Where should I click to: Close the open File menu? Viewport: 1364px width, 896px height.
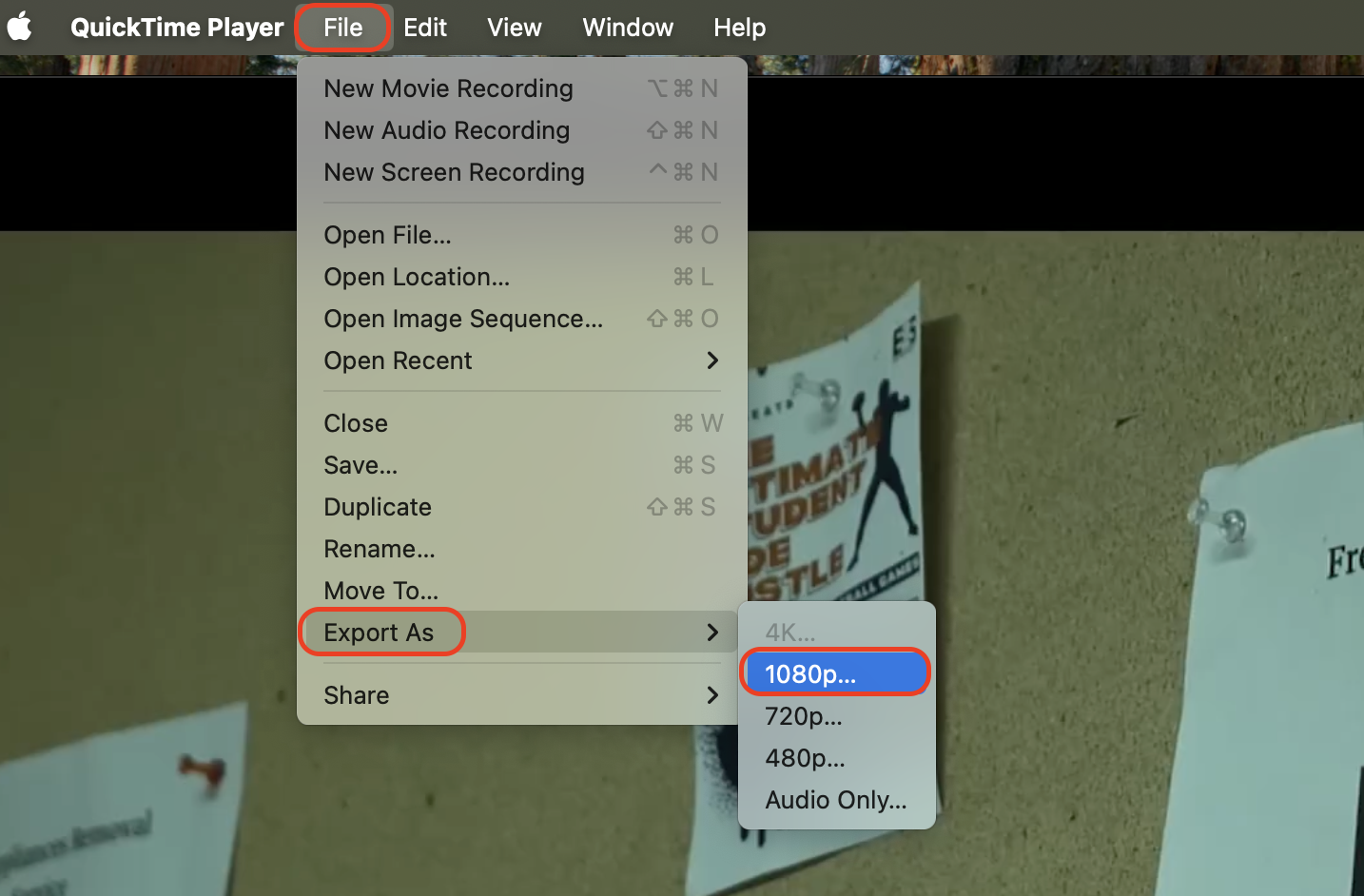click(342, 28)
